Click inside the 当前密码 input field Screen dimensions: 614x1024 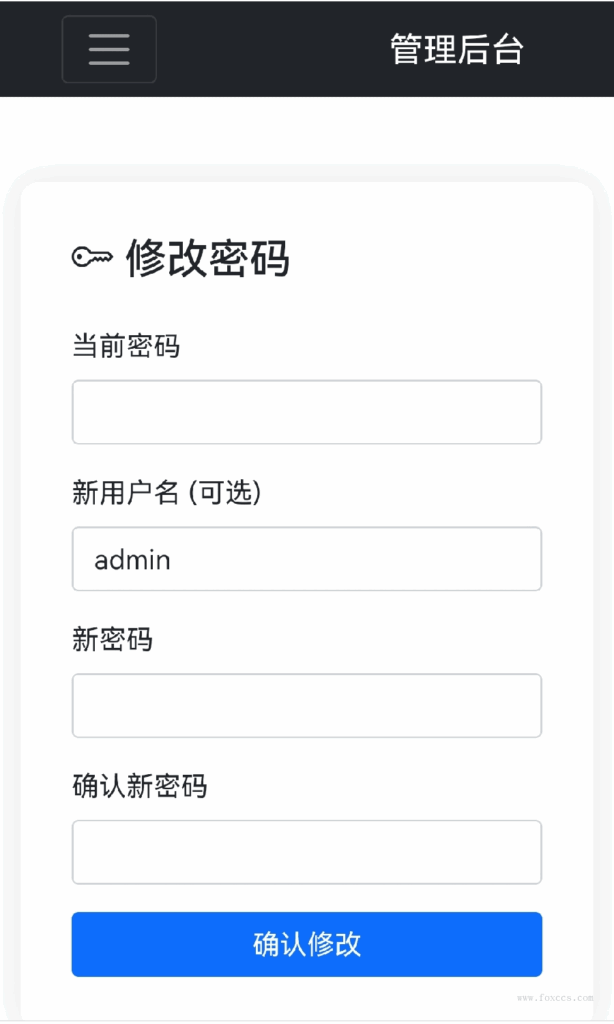coord(305,411)
